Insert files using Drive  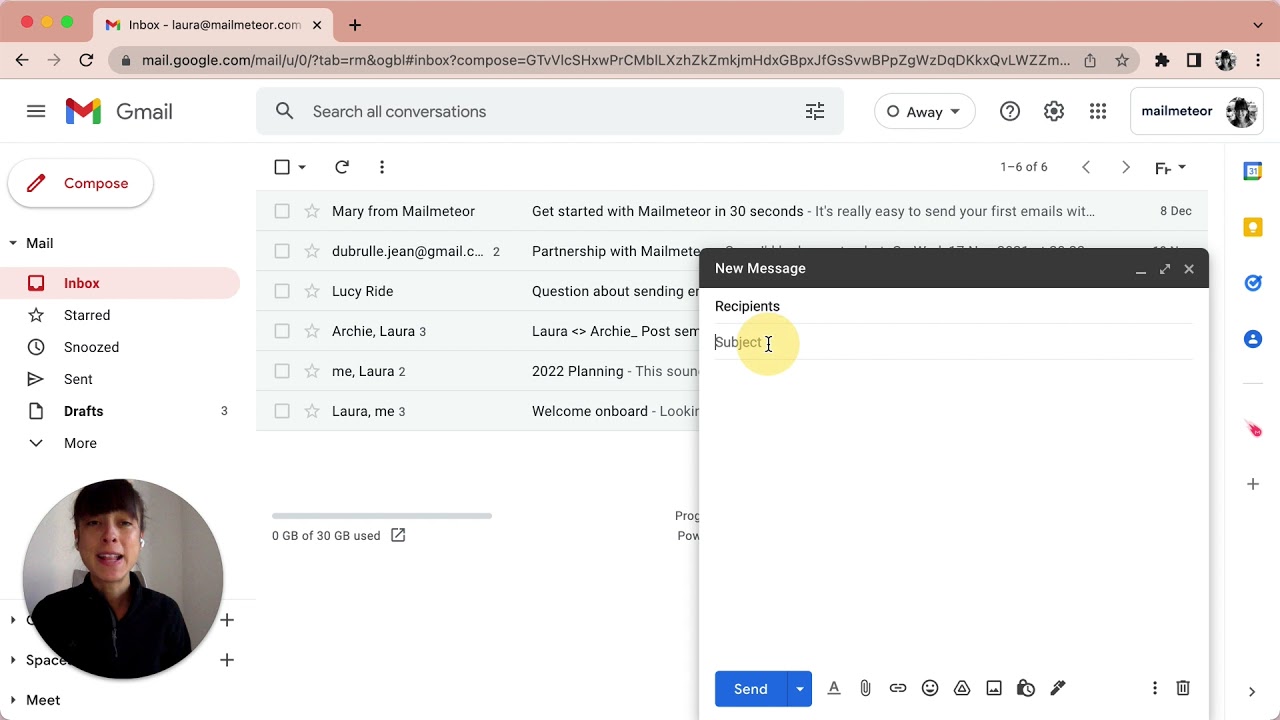(962, 688)
